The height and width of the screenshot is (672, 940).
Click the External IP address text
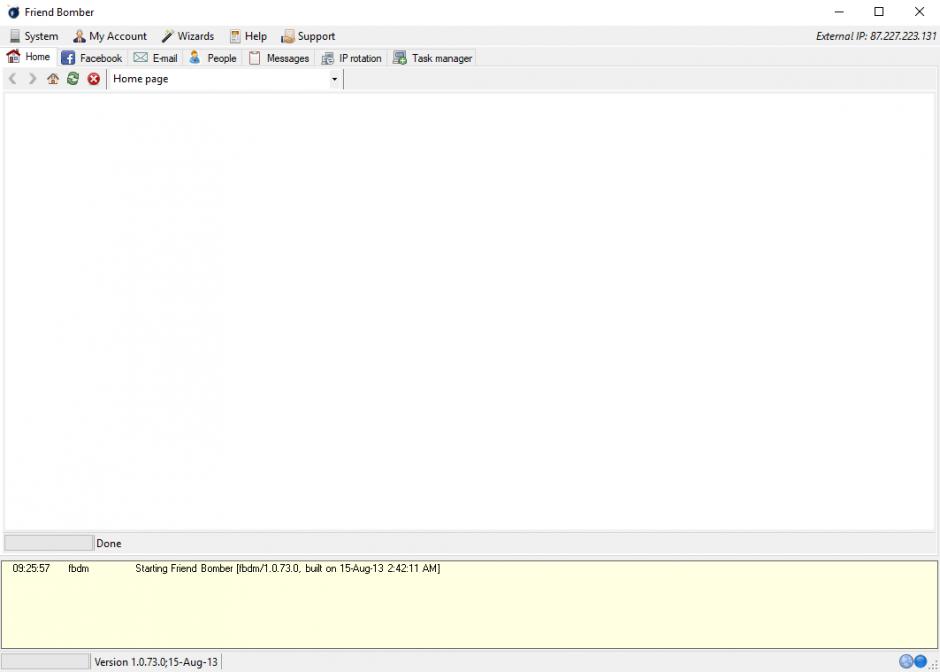876,36
